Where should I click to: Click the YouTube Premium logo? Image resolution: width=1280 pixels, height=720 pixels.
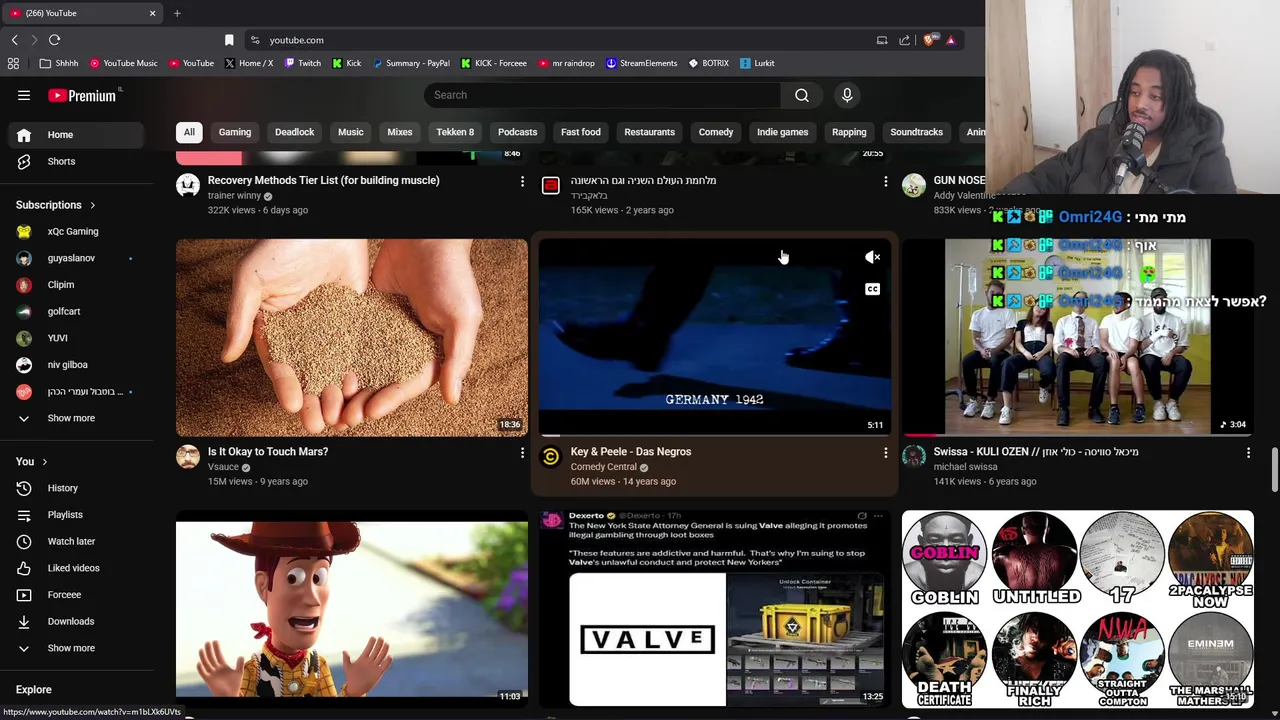click(x=83, y=95)
